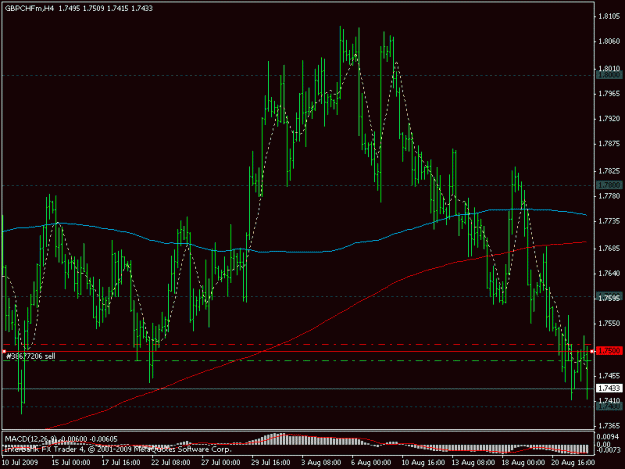Select the #38677206 sell order label
The height and width of the screenshot is (469, 625).
click(31, 356)
